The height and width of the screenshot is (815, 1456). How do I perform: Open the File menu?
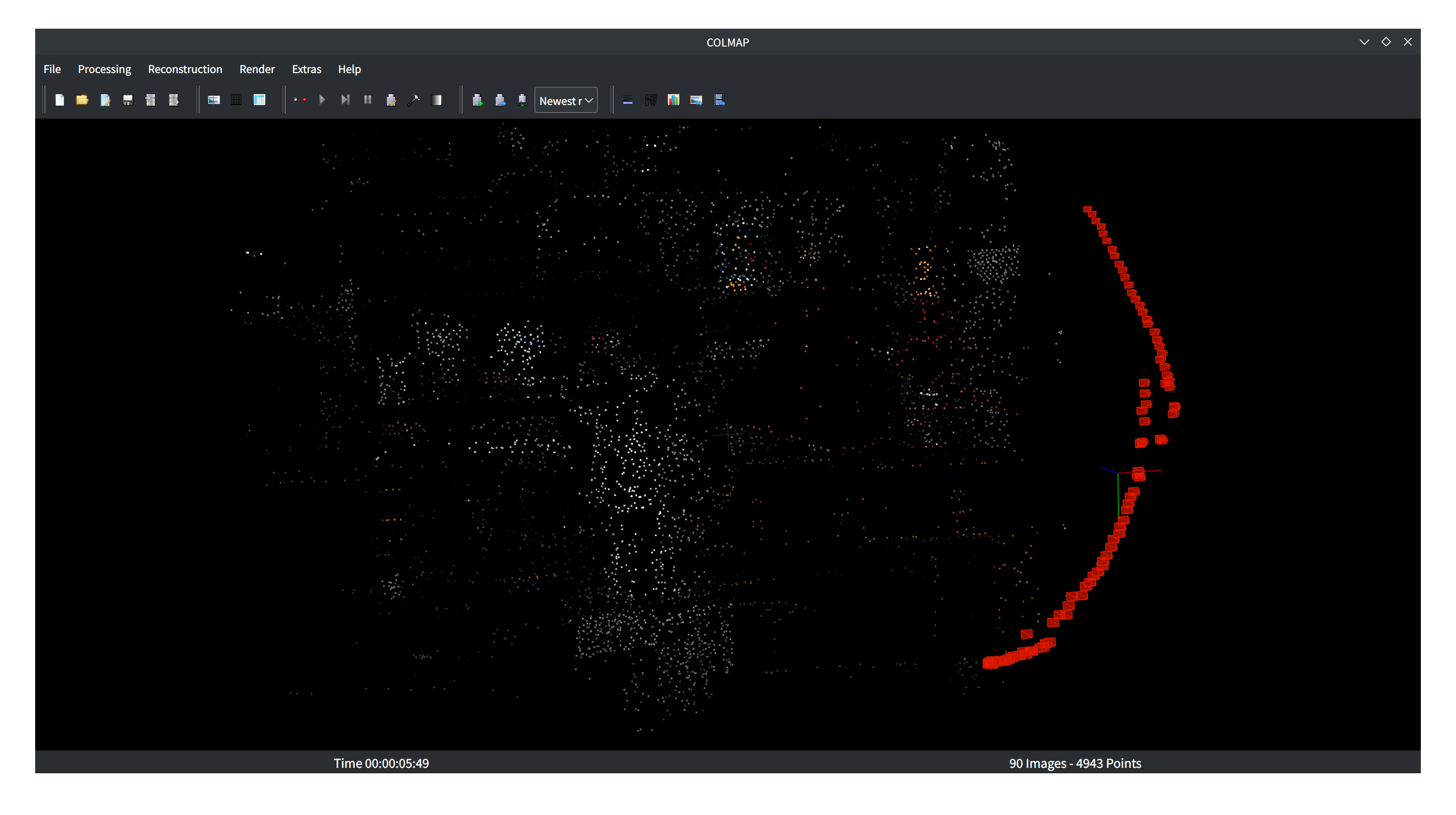(x=52, y=69)
